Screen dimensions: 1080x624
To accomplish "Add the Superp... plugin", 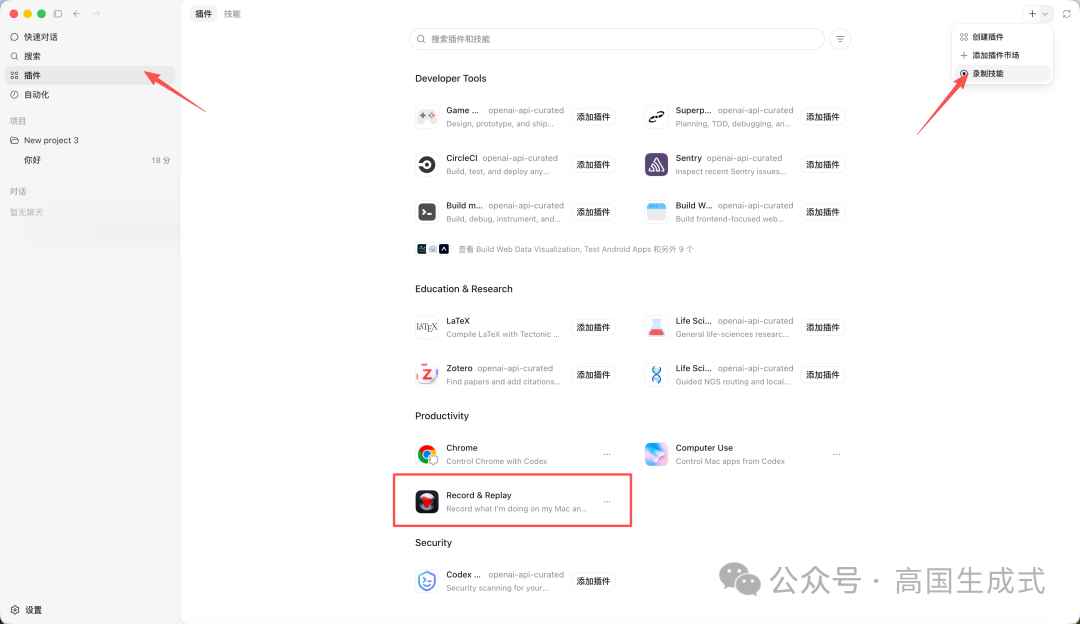I will (822, 117).
